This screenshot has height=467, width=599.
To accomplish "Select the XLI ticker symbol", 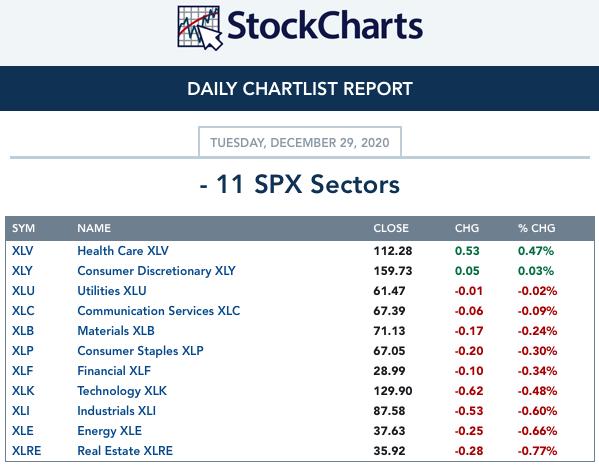I will click(x=21, y=411).
